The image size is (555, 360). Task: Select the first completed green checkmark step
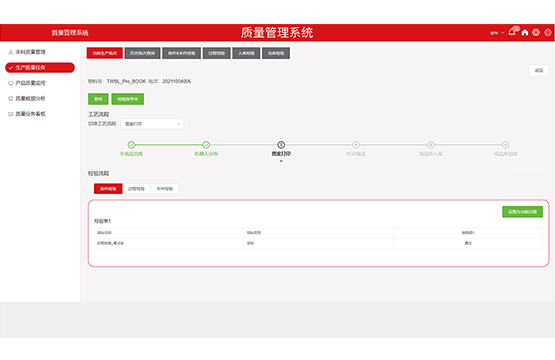pos(131,144)
